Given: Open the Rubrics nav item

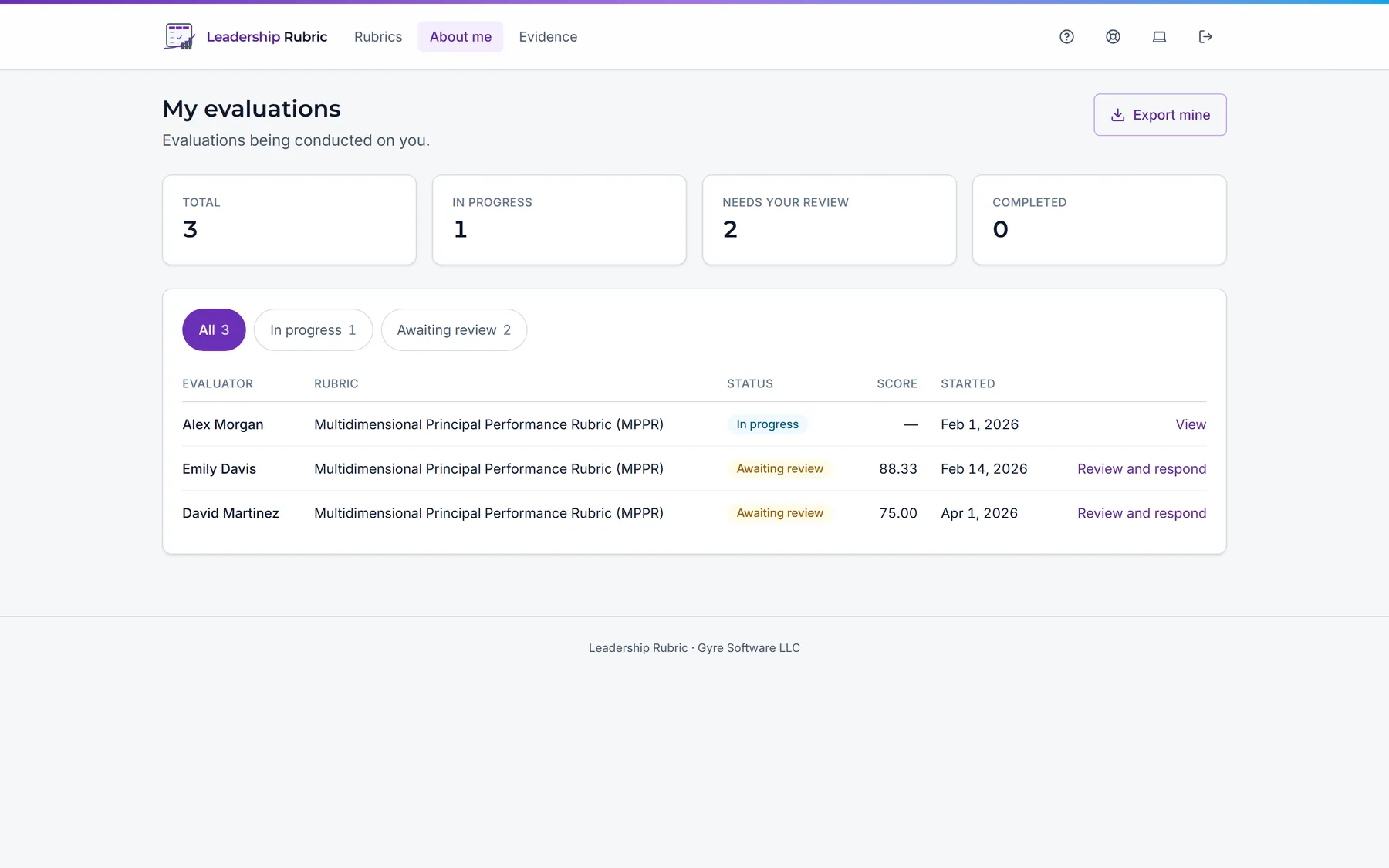Looking at the screenshot, I should [378, 36].
